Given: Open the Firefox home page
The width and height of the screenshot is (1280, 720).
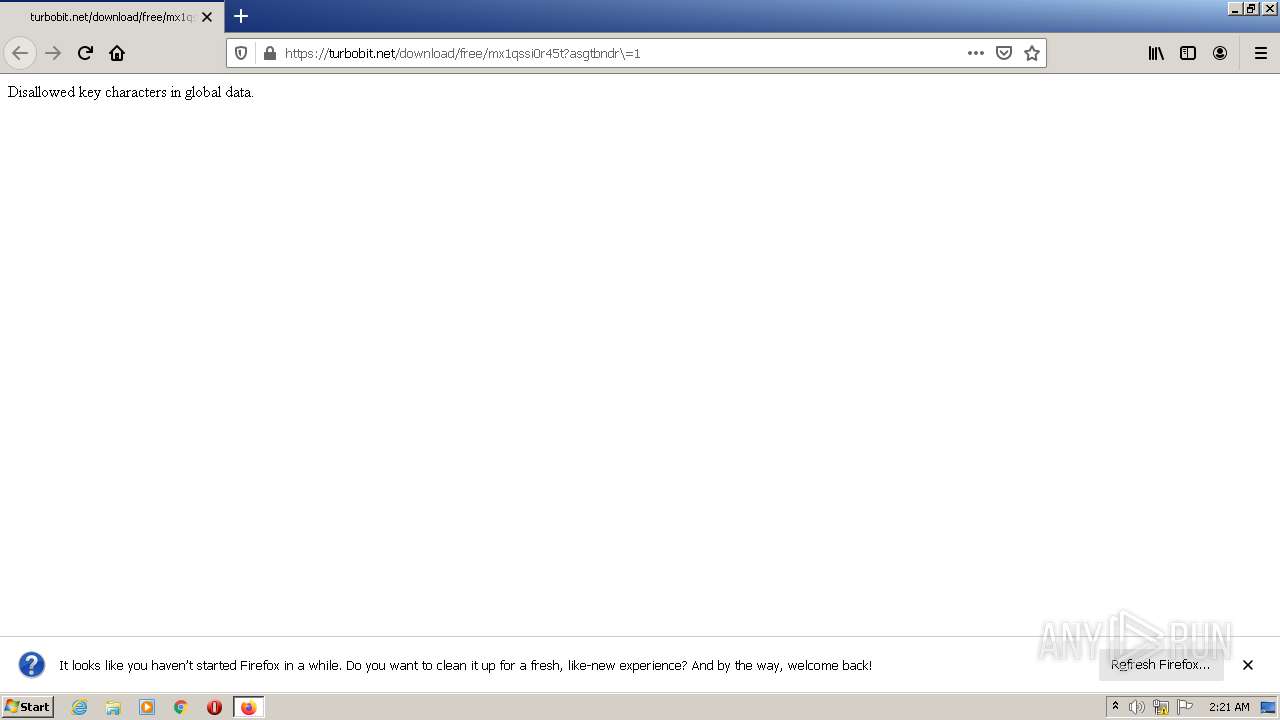Looking at the screenshot, I should (x=117, y=53).
